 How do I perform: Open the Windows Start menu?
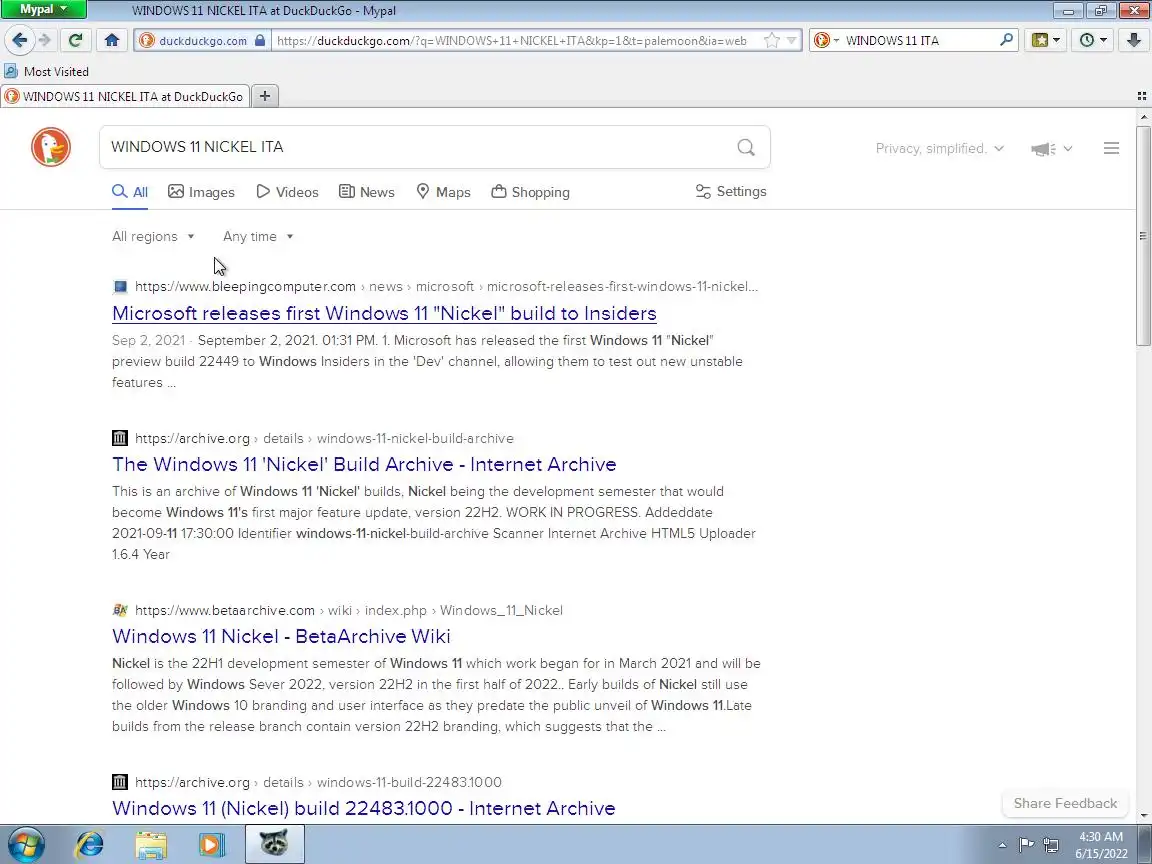26,844
